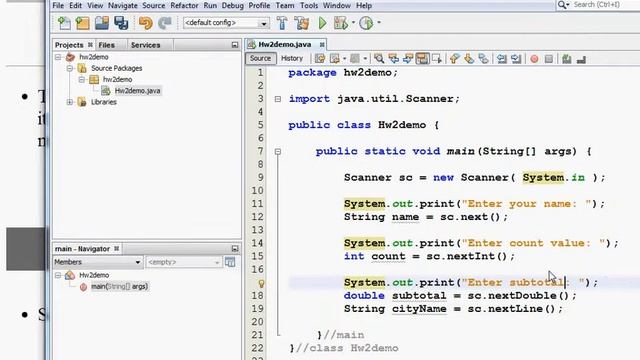Collapse the main method fold on line 7
Viewport: 640px width, 360px height.
click(x=278, y=151)
